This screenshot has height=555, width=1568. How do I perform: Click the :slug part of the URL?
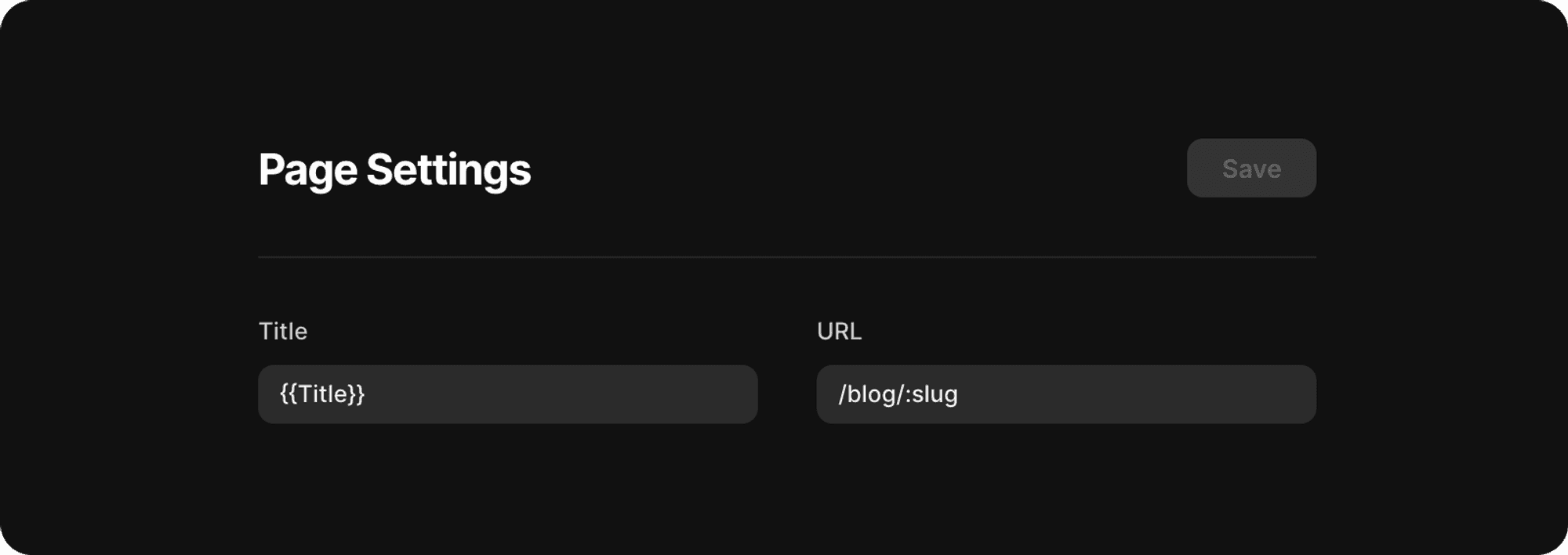tap(933, 394)
